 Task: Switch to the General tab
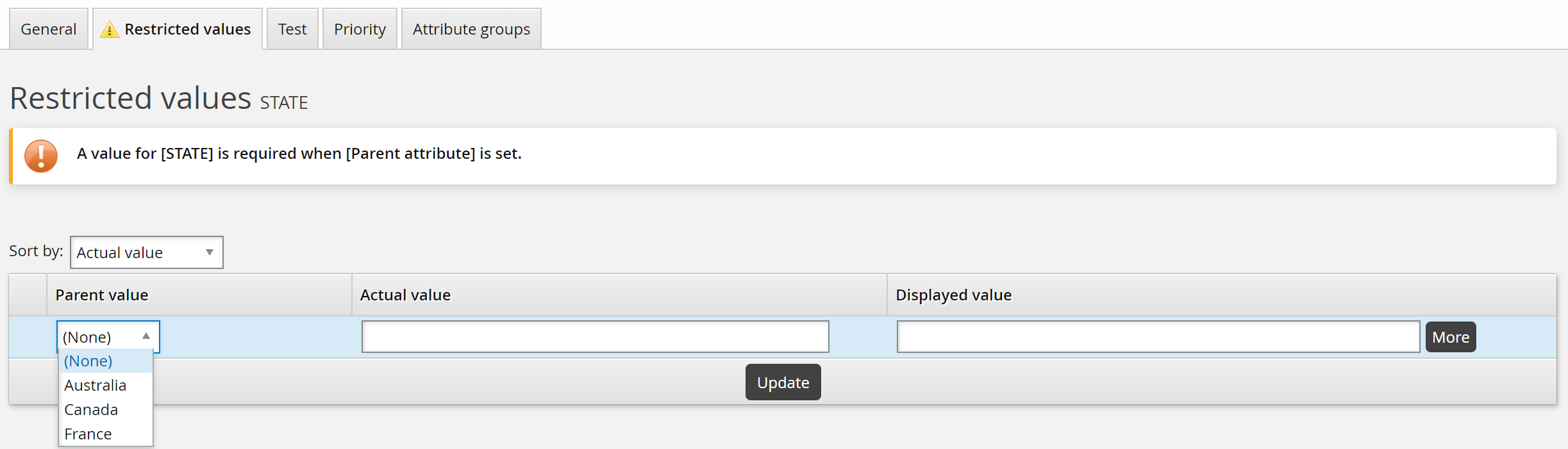pos(49,29)
